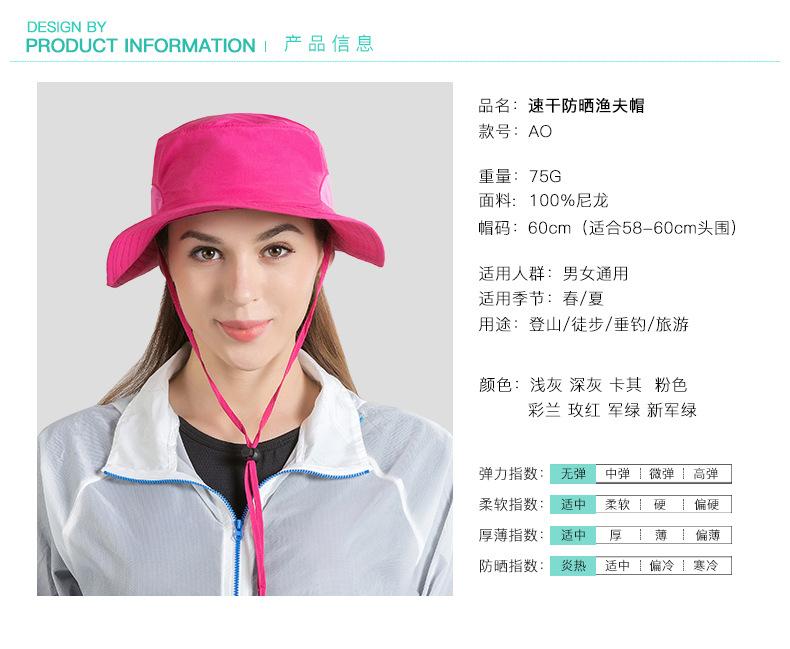Choose 高弹 elasticity option
790x649 pixels.
[706, 474]
